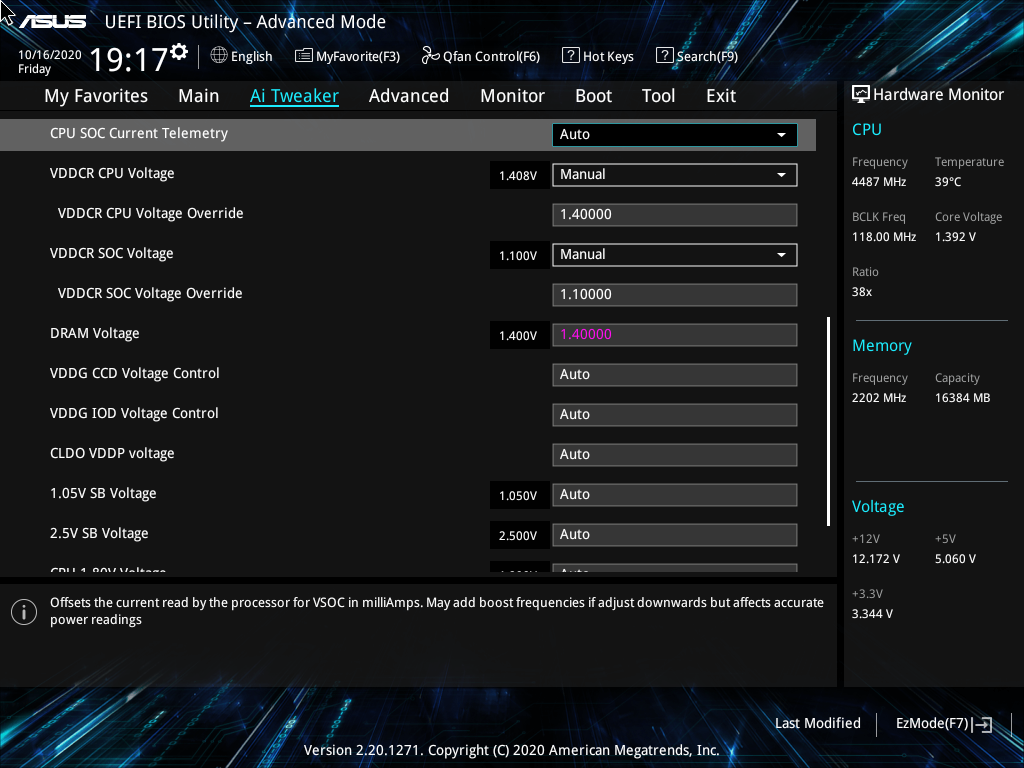Screen dimensions: 1024x768
Task: Click the arrow of VDDCR CPU Voltage
Action: 781,175
